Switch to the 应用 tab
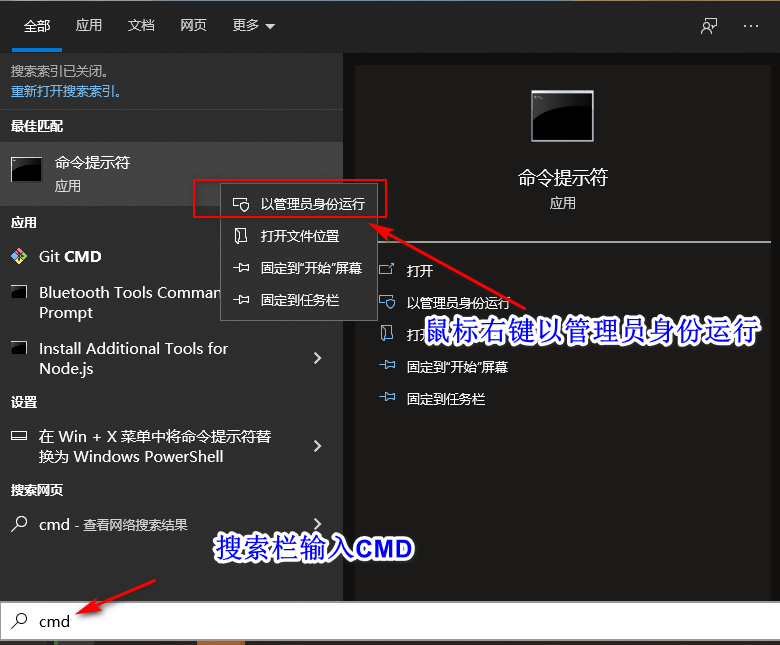Image resolution: width=780 pixels, height=645 pixels. point(89,25)
